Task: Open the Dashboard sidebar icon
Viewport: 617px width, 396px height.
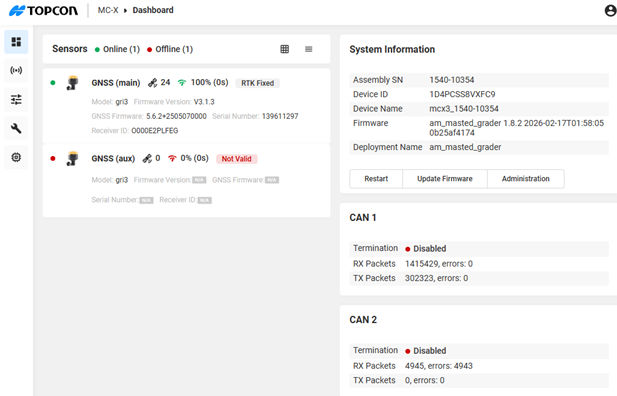Action: tap(16, 42)
